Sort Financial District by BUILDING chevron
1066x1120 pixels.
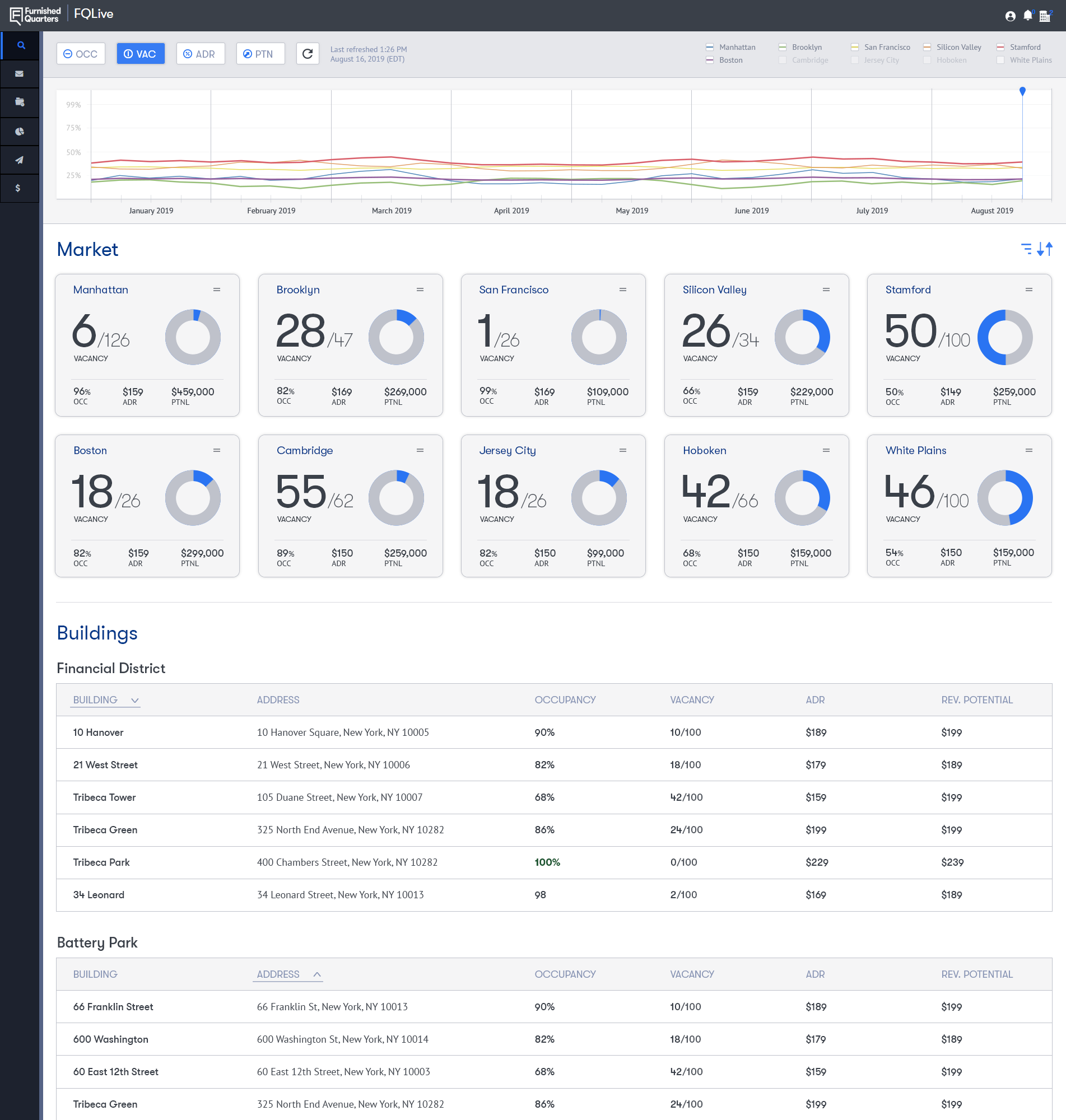pos(134,701)
